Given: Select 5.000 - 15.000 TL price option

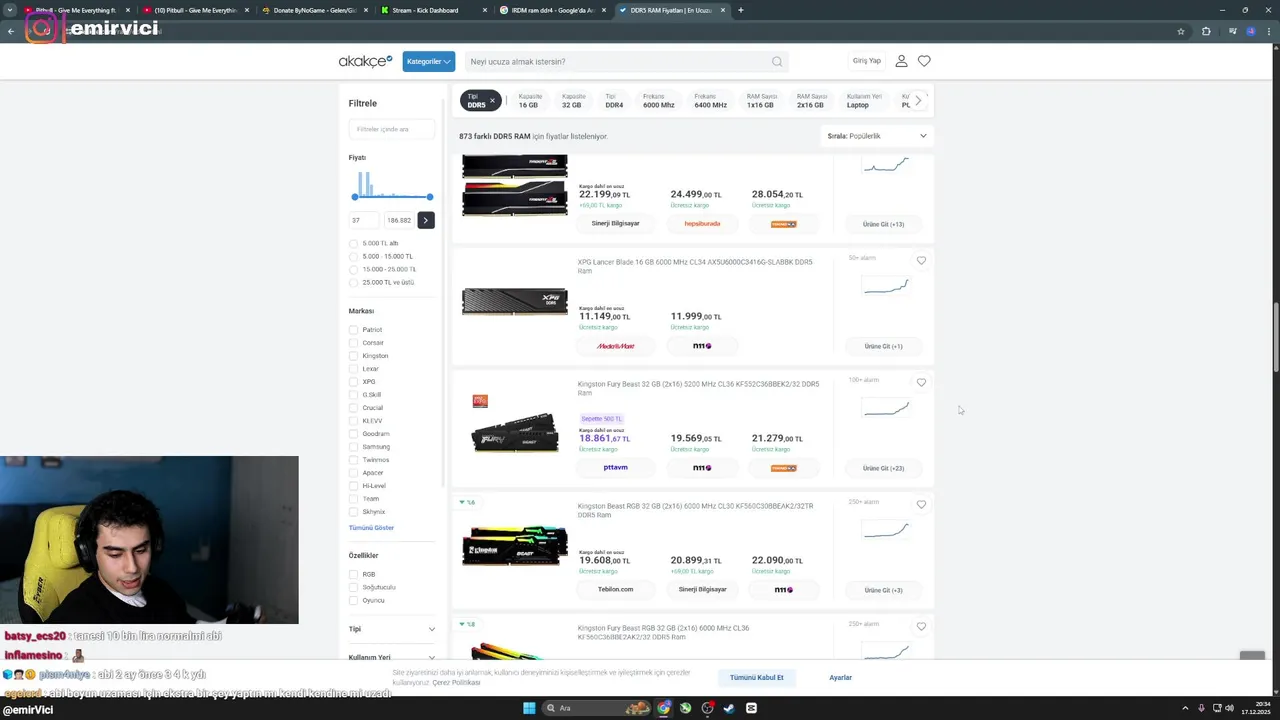Looking at the screenshot, I should tap(354, 256).
